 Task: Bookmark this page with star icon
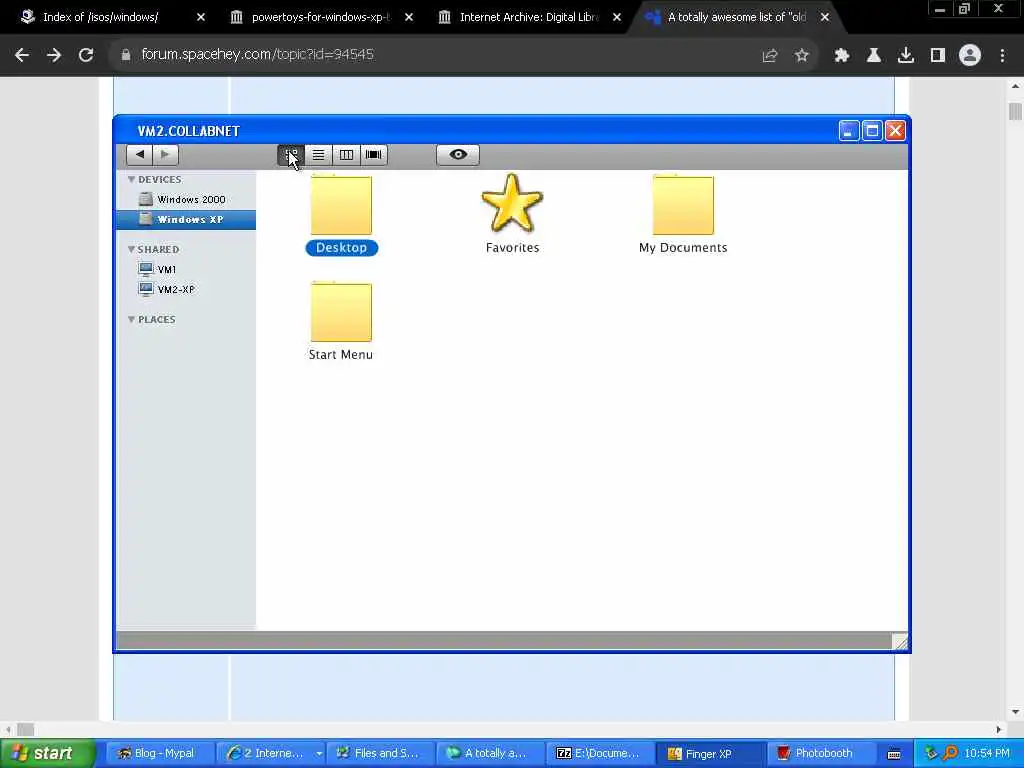tap(802, 56)
